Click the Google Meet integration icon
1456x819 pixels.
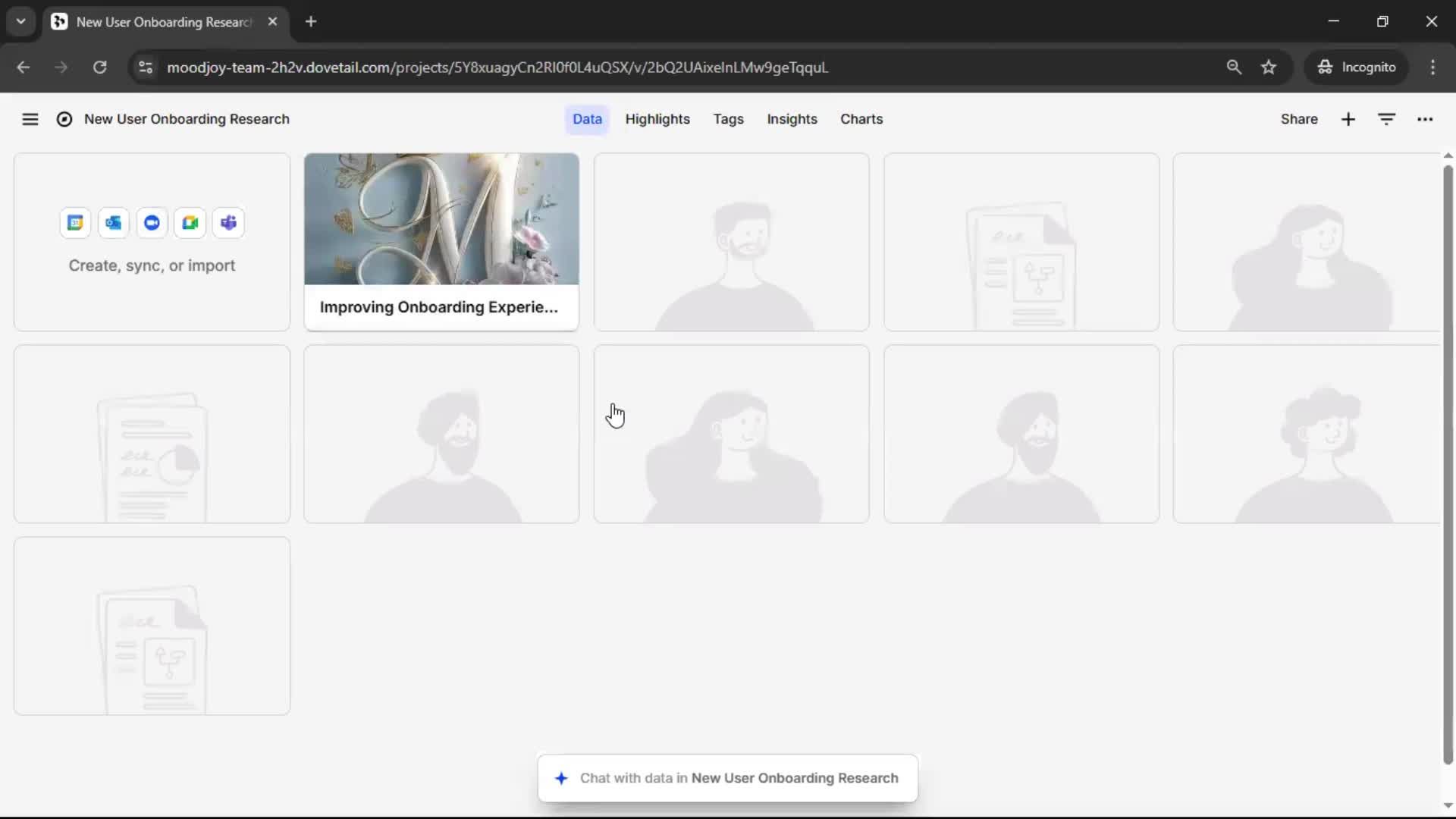point(190,223)
